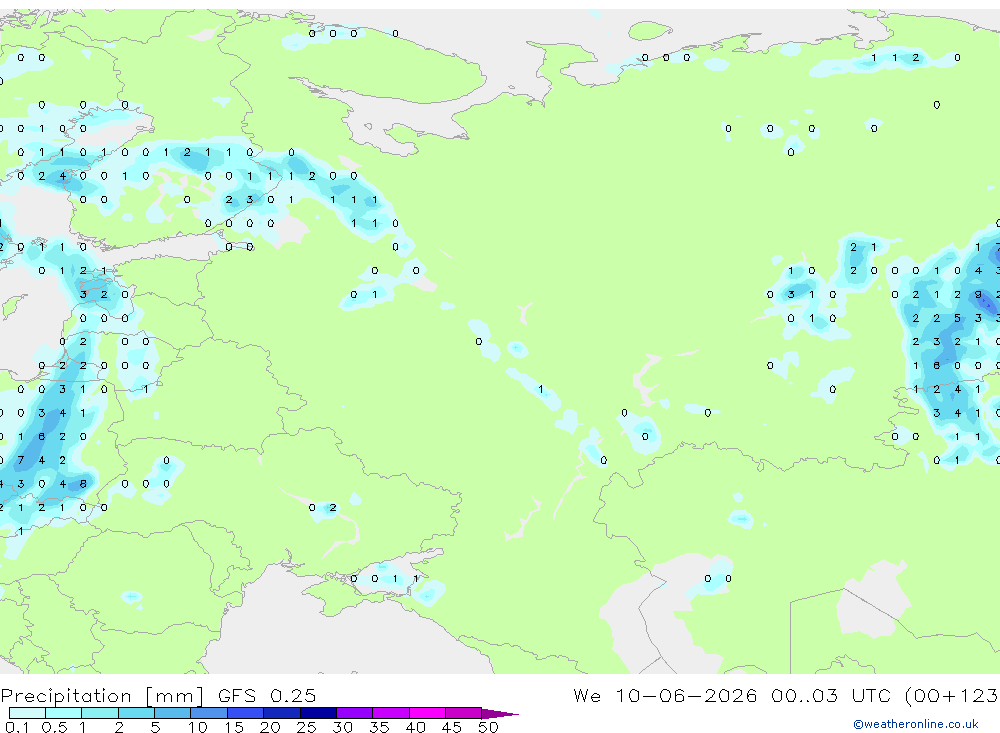Click the "40" legend scale label

415,727
